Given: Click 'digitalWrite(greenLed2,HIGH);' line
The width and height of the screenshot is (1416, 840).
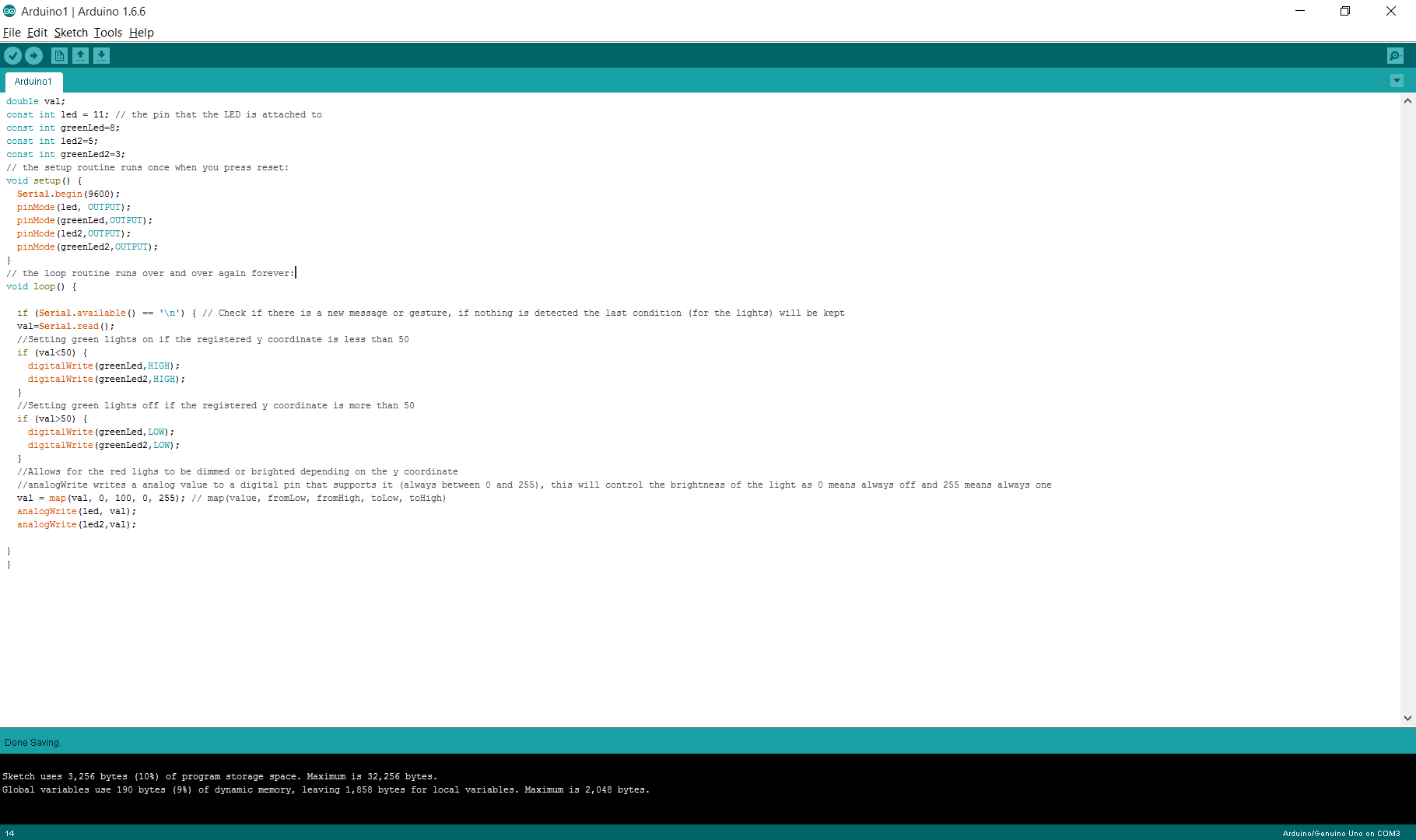Looking at the screenshot, I should pyautogui.click(x=107, y=379).
